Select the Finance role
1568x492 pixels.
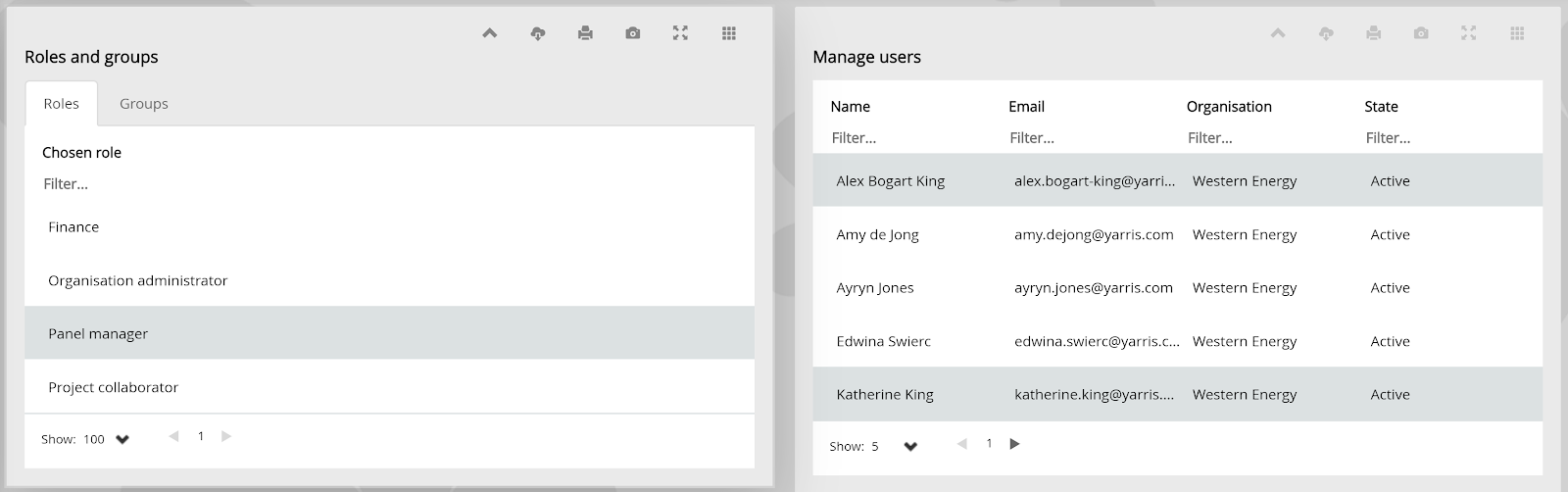tap(389, 226)
